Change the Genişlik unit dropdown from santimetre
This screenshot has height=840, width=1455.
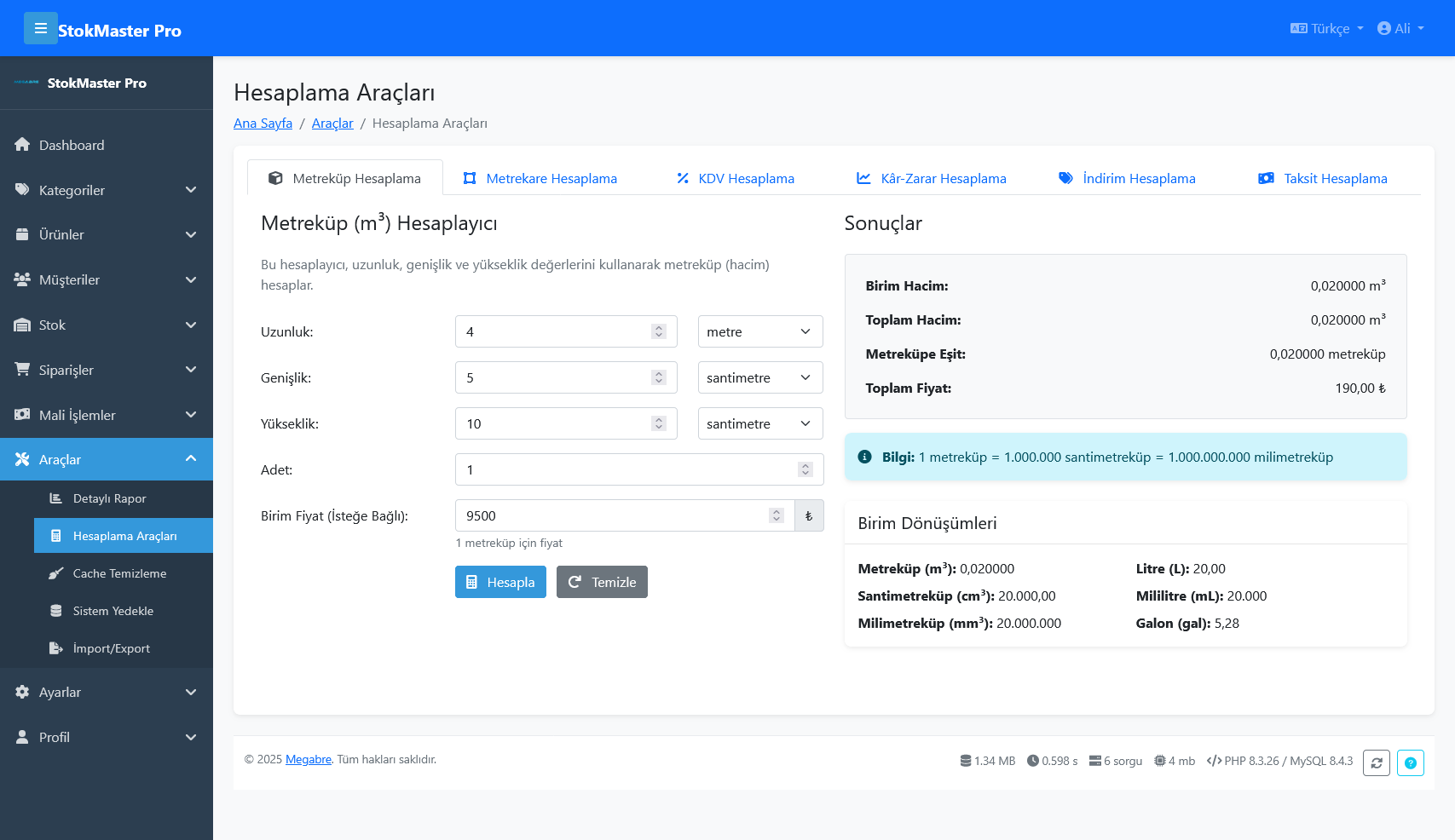click(759, 377)
